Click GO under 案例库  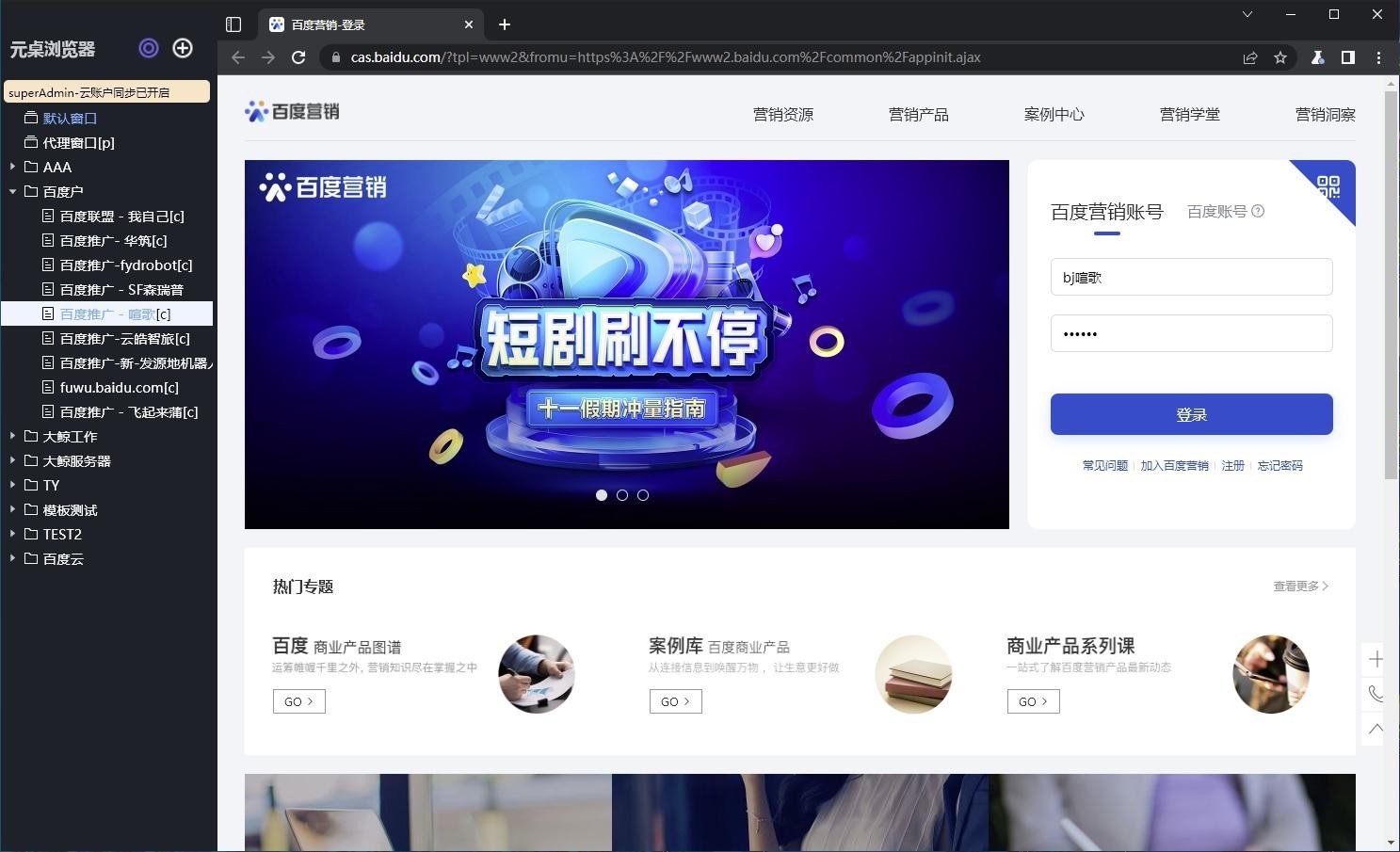[x=676, y=701]
